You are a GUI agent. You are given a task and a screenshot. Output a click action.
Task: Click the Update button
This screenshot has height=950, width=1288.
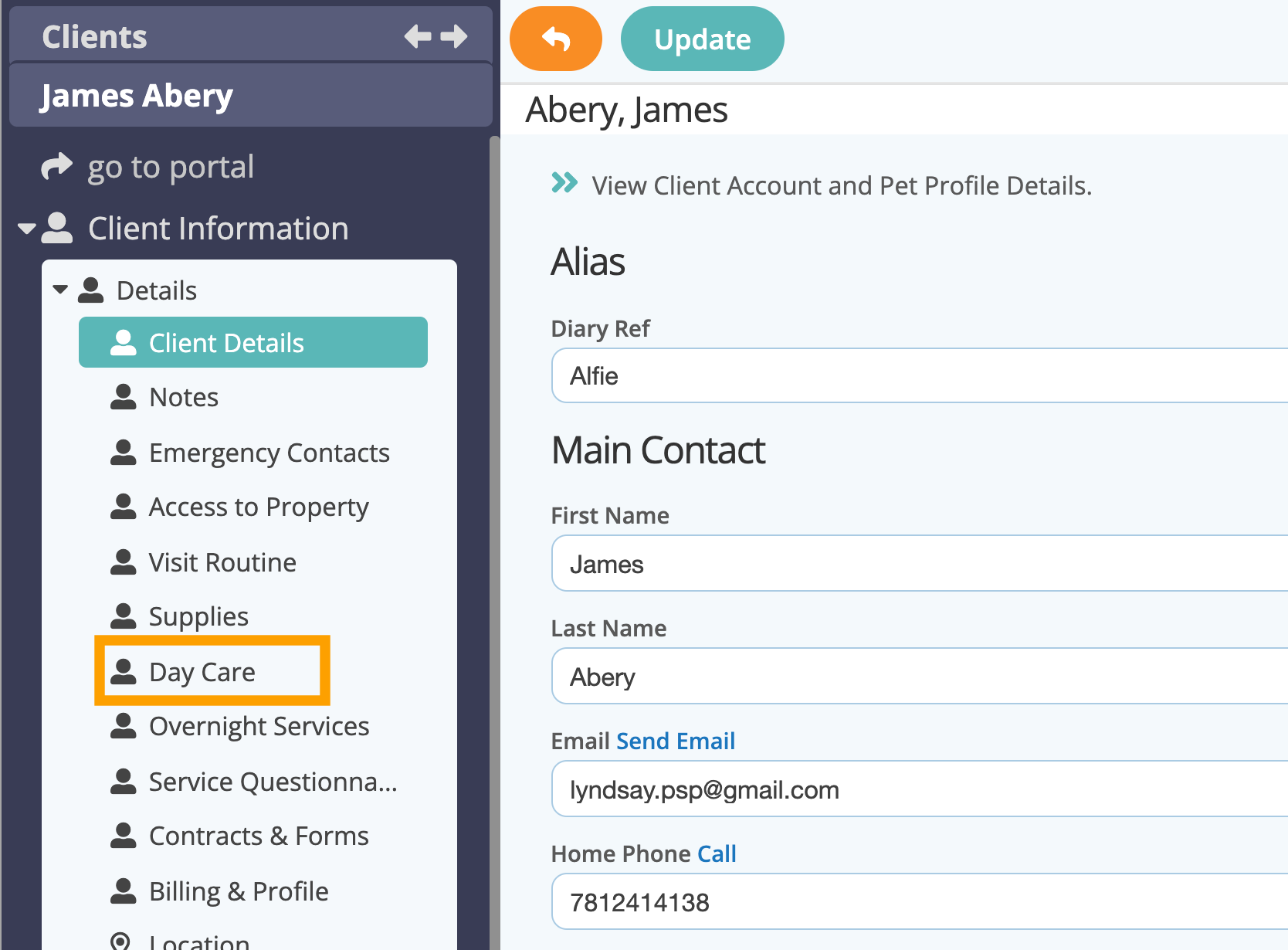pos(703,39)
